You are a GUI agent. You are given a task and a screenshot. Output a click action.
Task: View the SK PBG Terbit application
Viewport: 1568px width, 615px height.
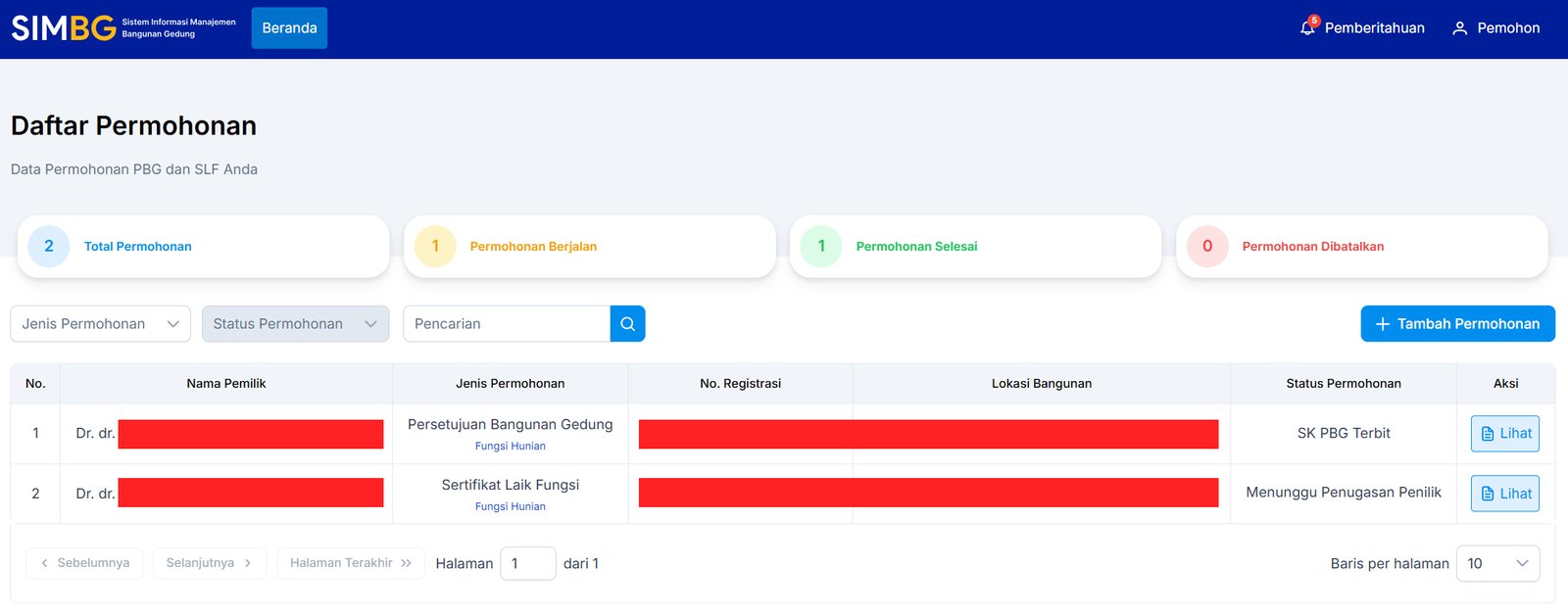coord(1504,434)
